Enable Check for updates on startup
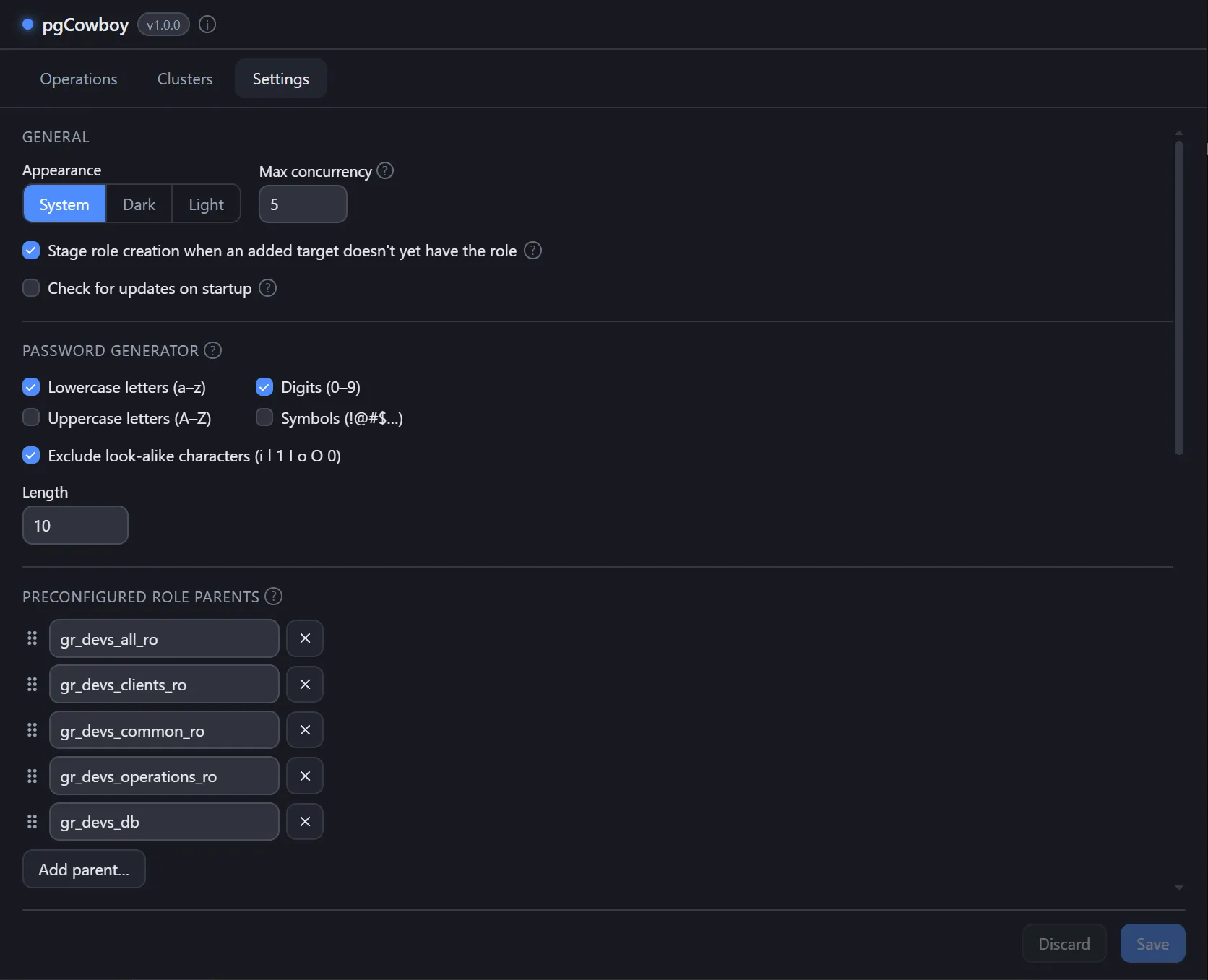This screenshot has width=1208, height=980. point(31,288)
